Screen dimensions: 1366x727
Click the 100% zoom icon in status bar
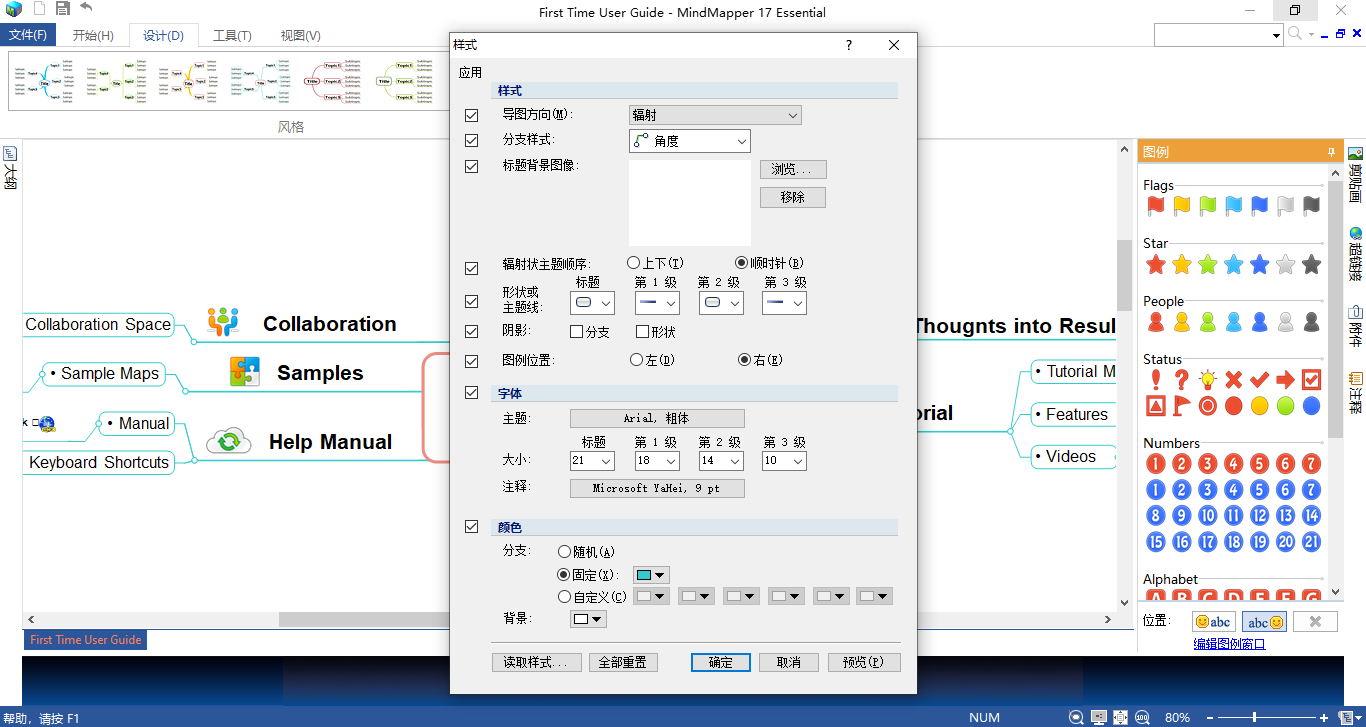[x=1142, y=717]
